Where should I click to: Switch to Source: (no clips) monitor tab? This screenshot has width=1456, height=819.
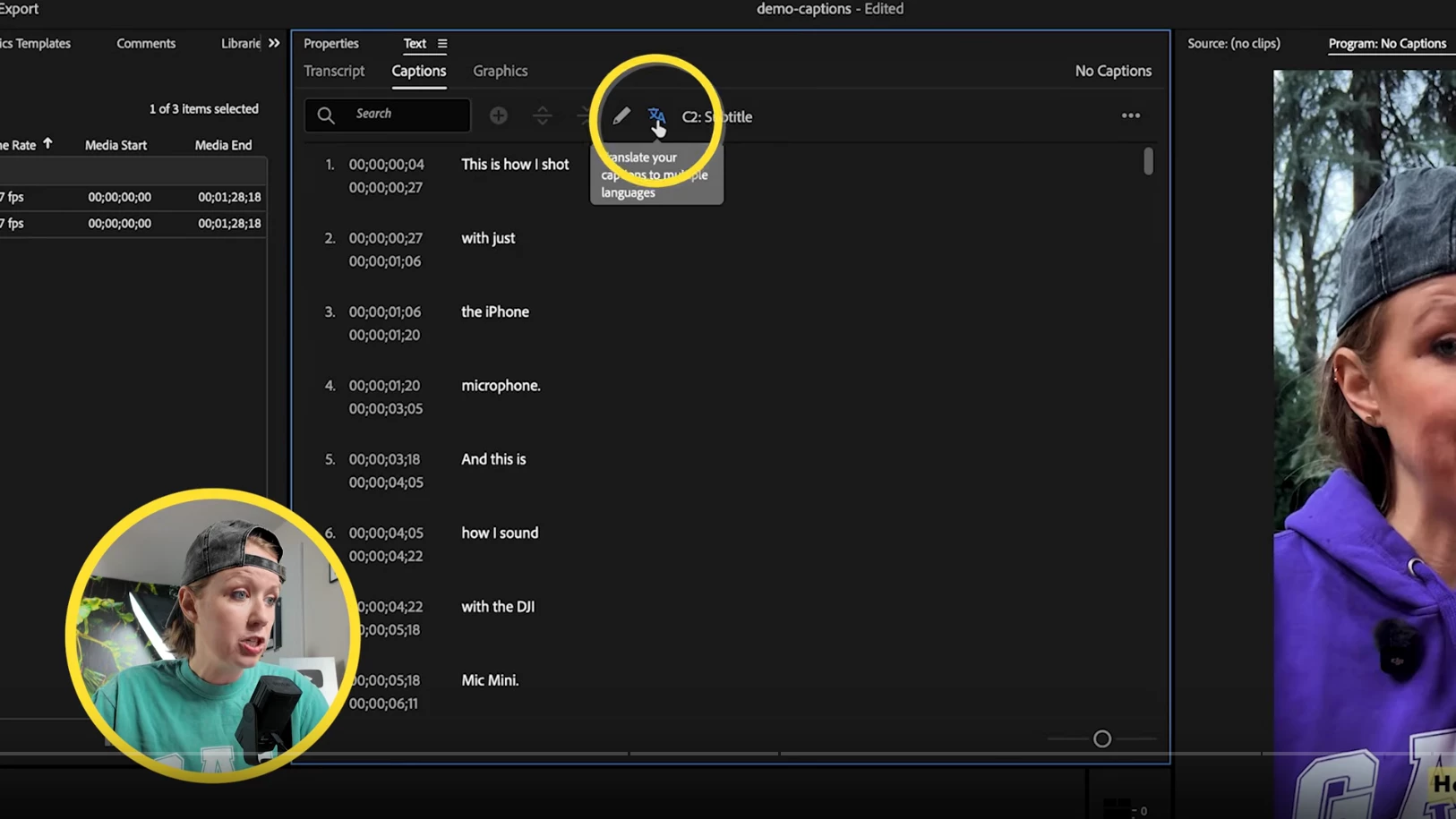(1233, 43)
